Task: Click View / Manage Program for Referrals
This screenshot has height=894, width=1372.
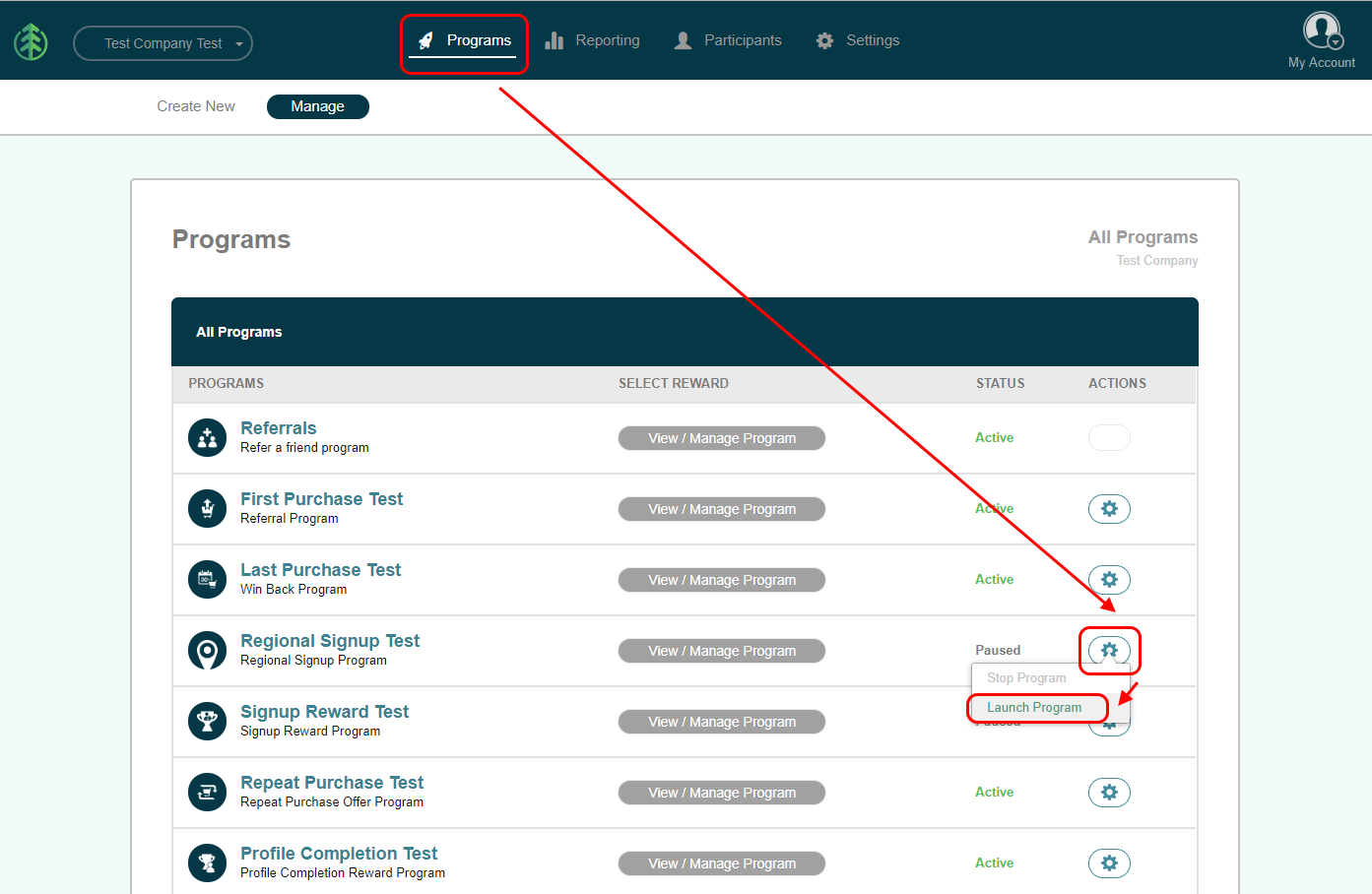Action: coord(722,438)
